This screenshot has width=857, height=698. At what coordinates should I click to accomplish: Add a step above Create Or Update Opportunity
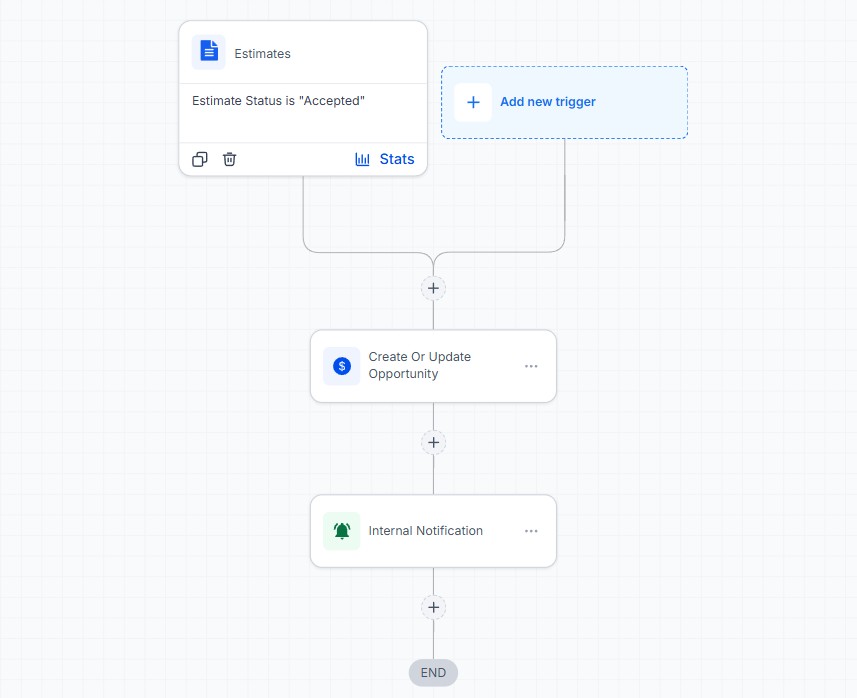[433, 288]
